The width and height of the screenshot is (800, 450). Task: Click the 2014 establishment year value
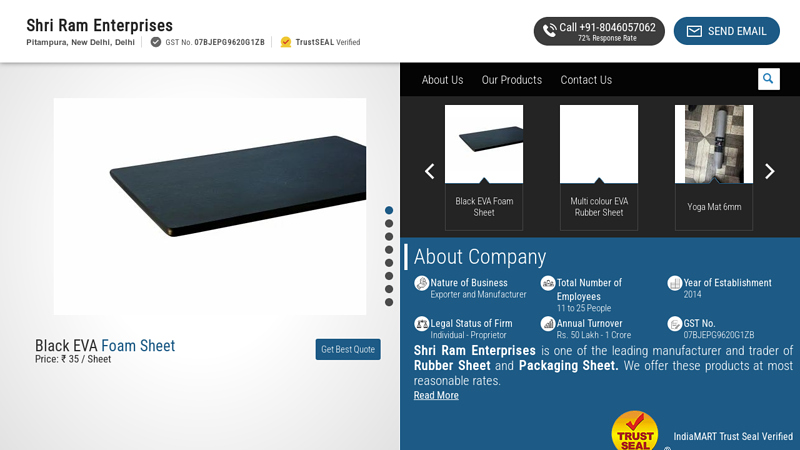tap(692, 294)
